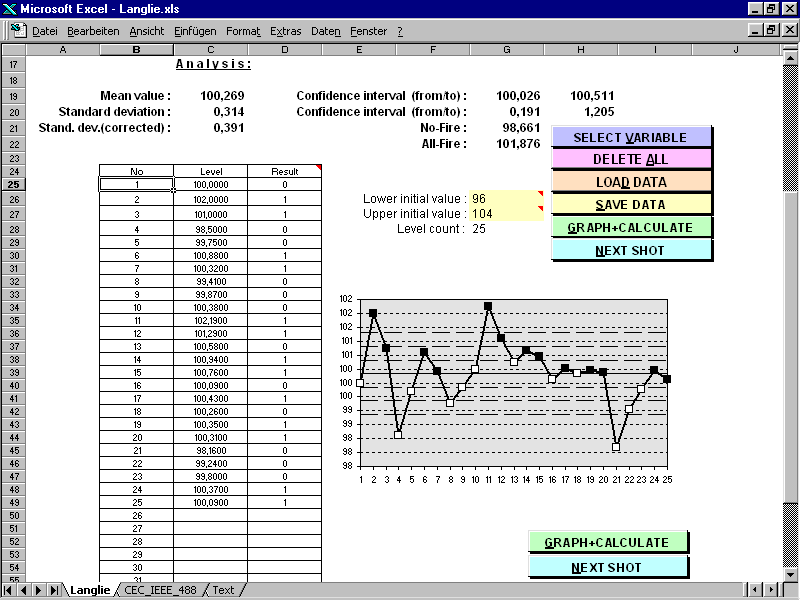Click the SELECT VARIABLE button
The width and height of the screenshot is (800, 600).
tap(631, 137)
